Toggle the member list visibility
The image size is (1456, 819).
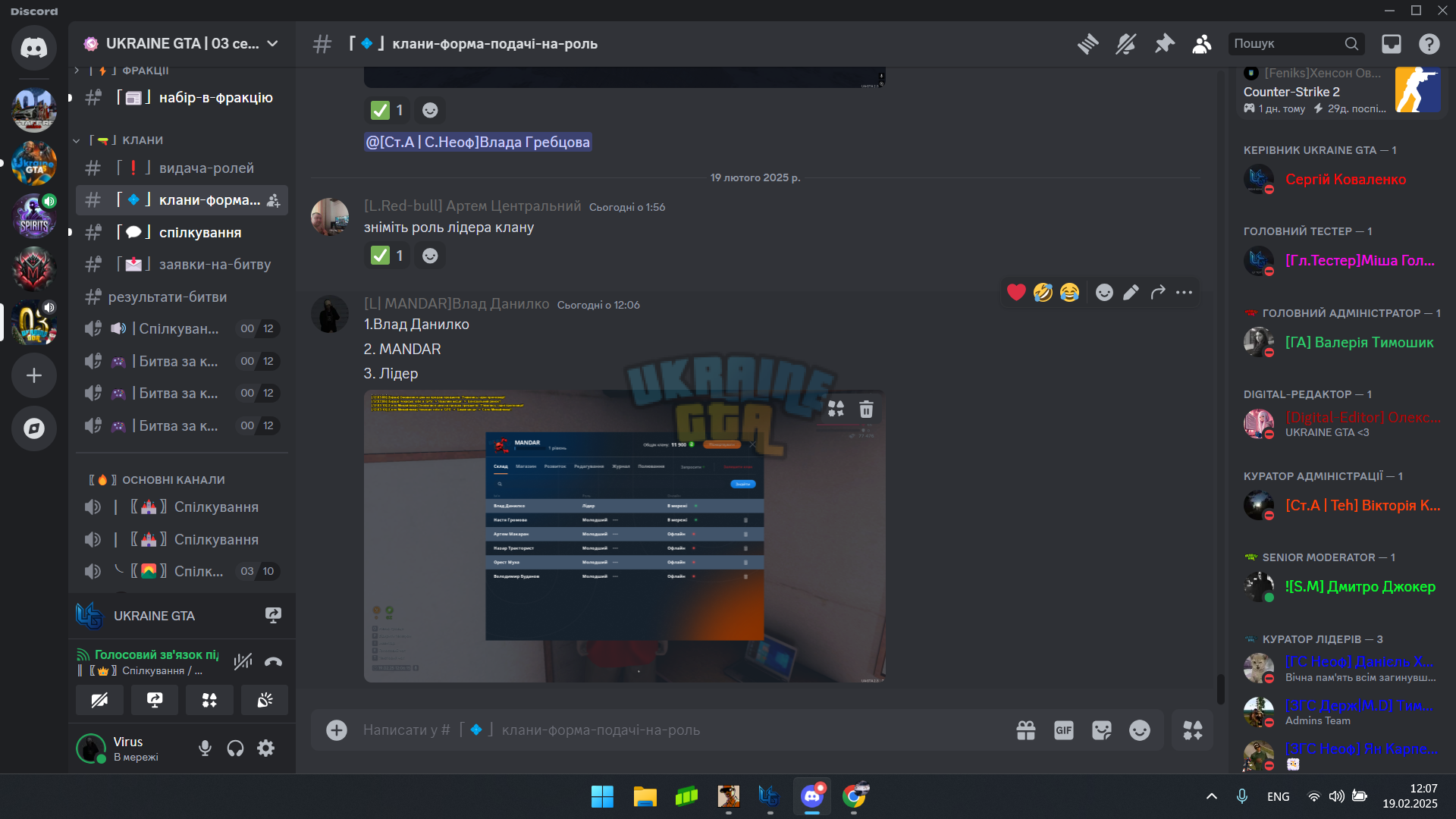(1202, 44)
